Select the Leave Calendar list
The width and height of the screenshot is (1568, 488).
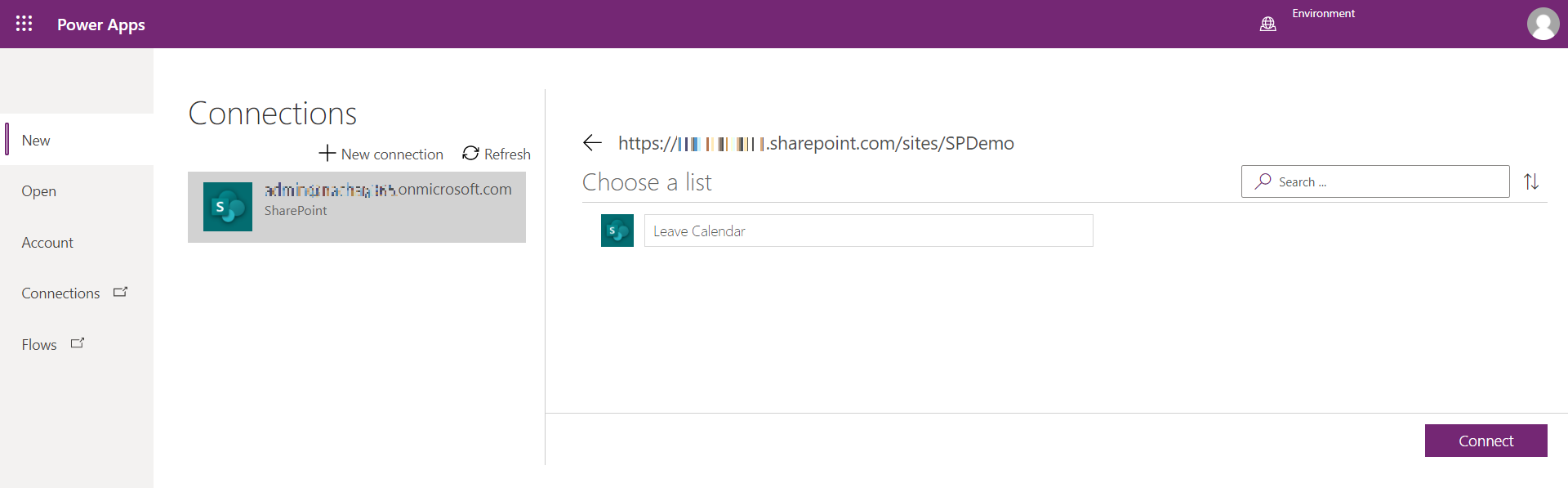[x=868, y=231]
